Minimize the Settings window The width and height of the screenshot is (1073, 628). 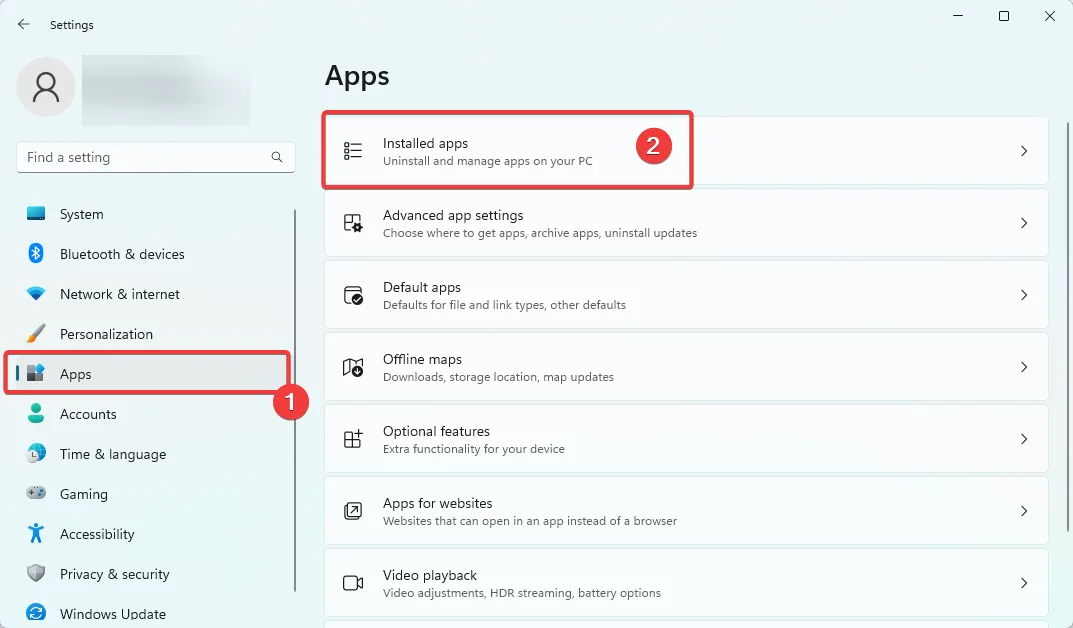coord(958,16)
